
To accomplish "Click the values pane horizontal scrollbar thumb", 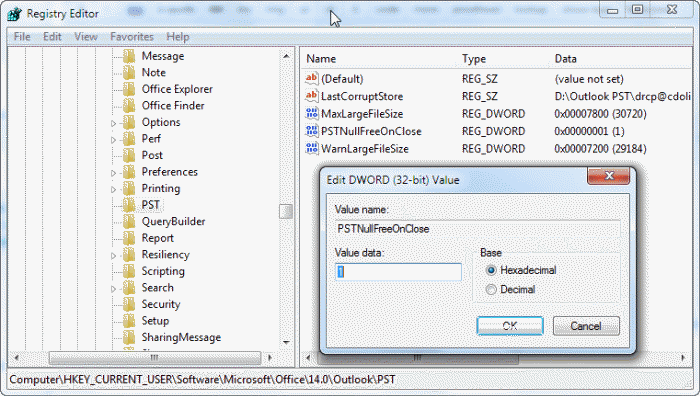I will (x=418, y=358).
